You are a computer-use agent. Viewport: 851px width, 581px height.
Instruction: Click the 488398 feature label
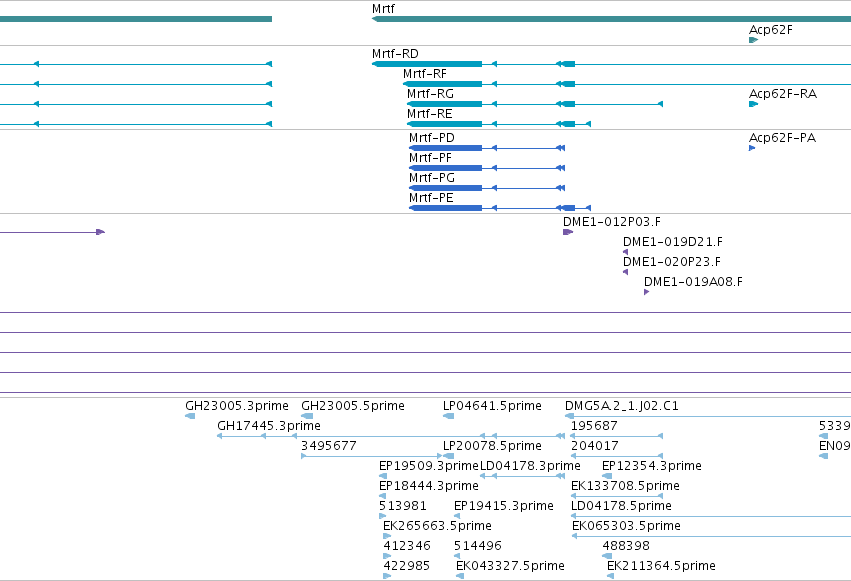pyautogui.click(x=626, y=546)
